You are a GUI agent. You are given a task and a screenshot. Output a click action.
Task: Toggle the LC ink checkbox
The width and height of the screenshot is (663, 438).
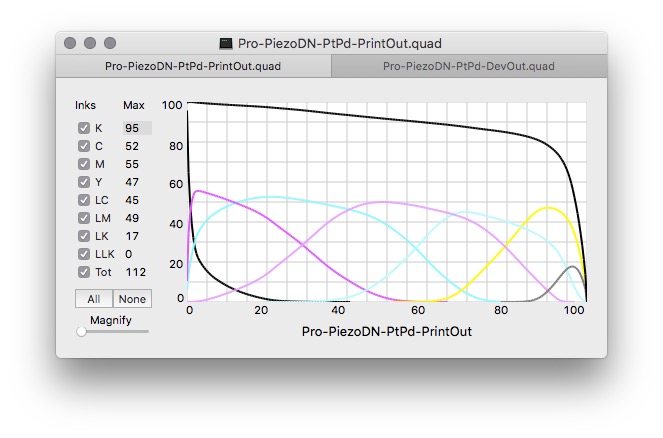[84, 200]
